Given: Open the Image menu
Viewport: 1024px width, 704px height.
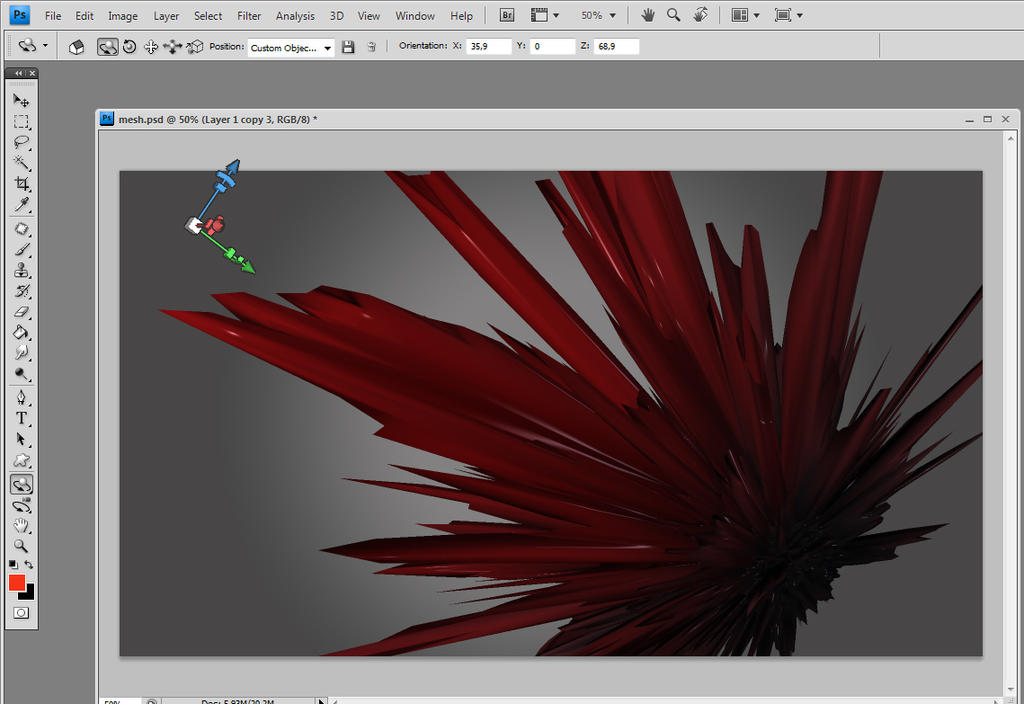Looking at the screenshot, I should point(123,16).
